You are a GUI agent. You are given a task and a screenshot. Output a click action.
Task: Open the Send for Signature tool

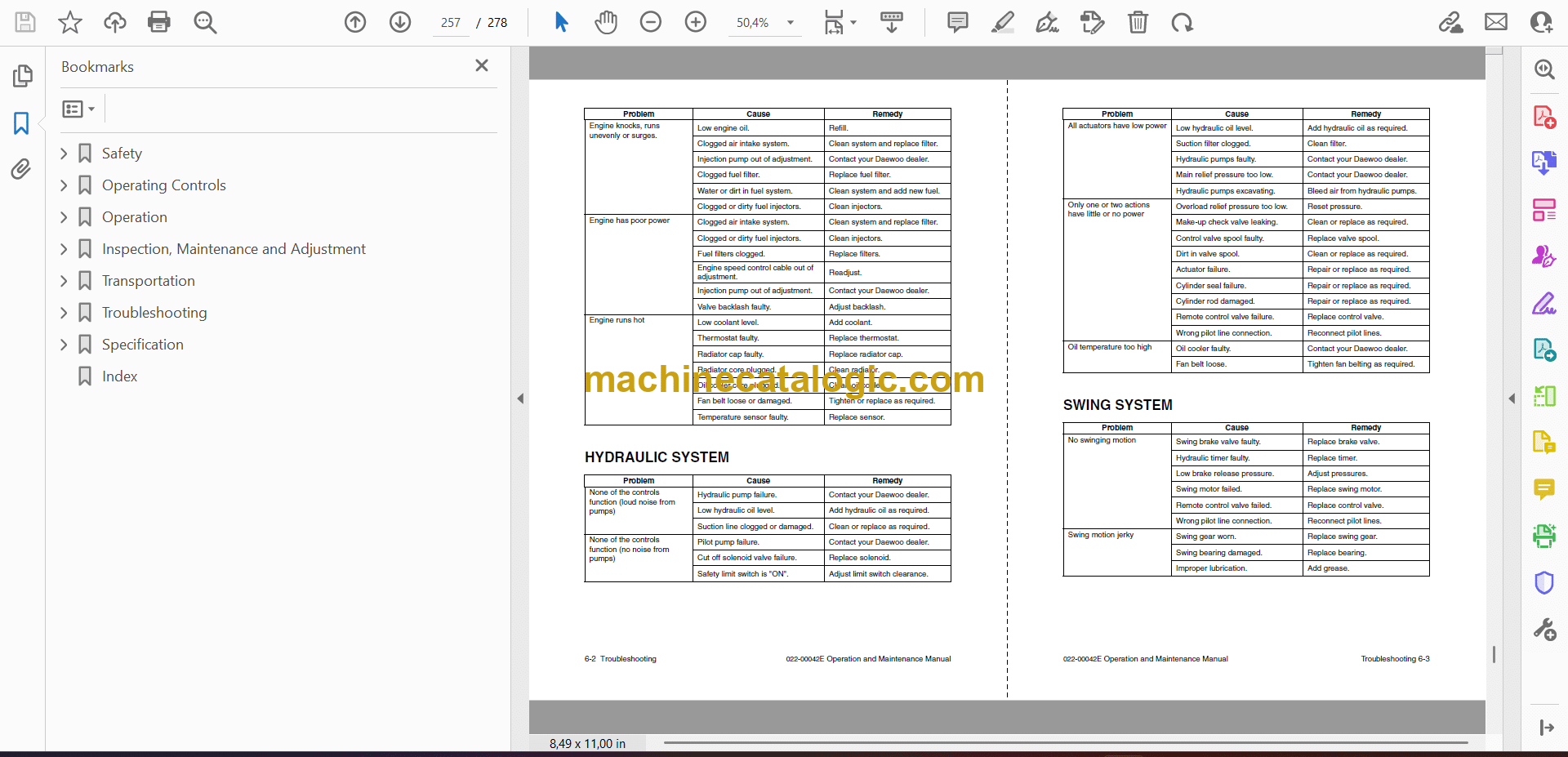[x=1544, y=257]
